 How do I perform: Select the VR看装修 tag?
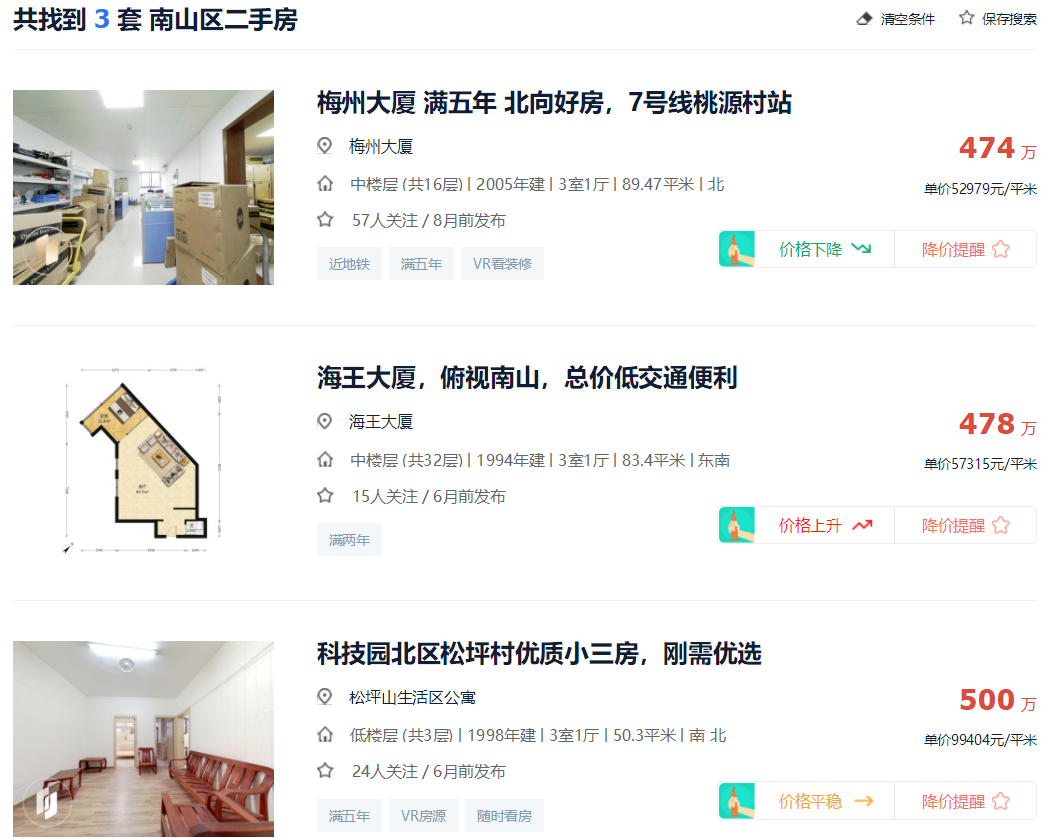pyautogui.click(x=502, y=264)
